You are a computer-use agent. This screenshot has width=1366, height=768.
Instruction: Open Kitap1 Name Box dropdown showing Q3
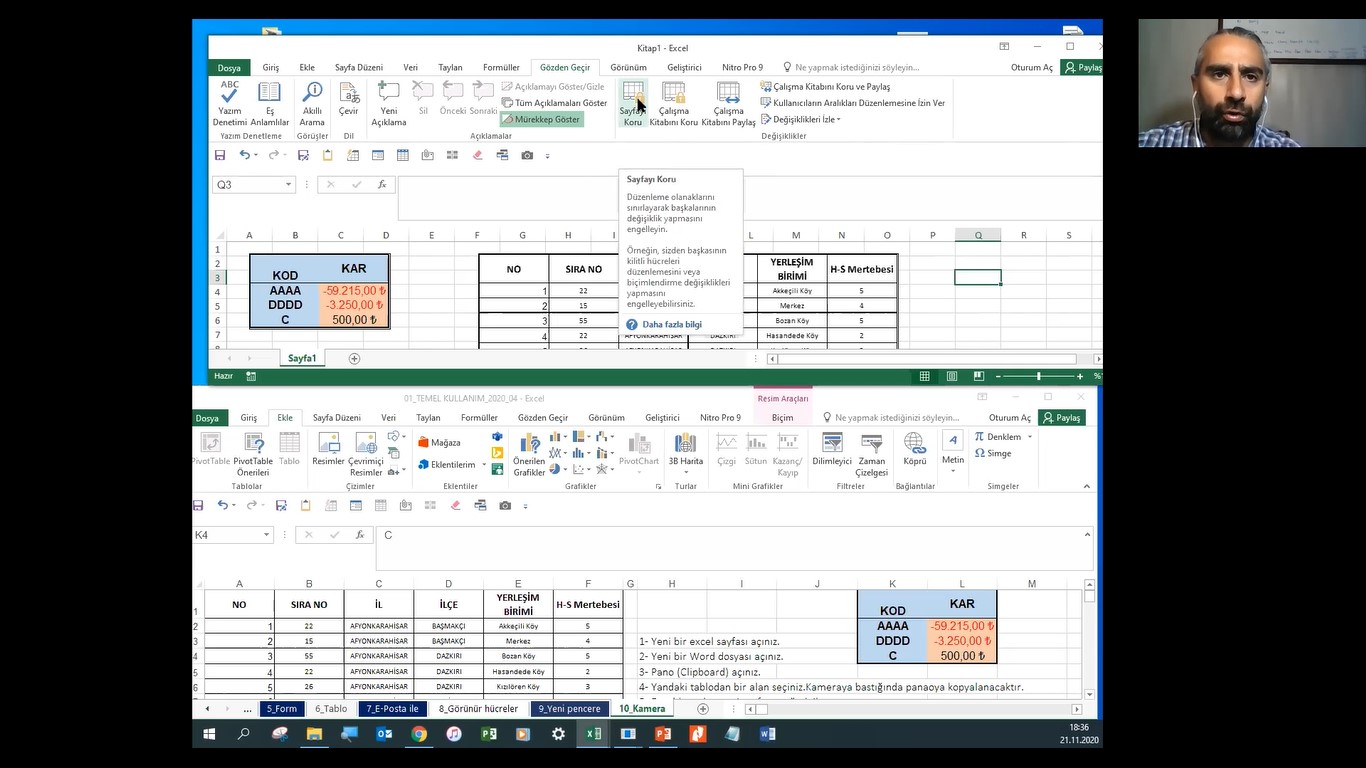click(x=288, y=185)
